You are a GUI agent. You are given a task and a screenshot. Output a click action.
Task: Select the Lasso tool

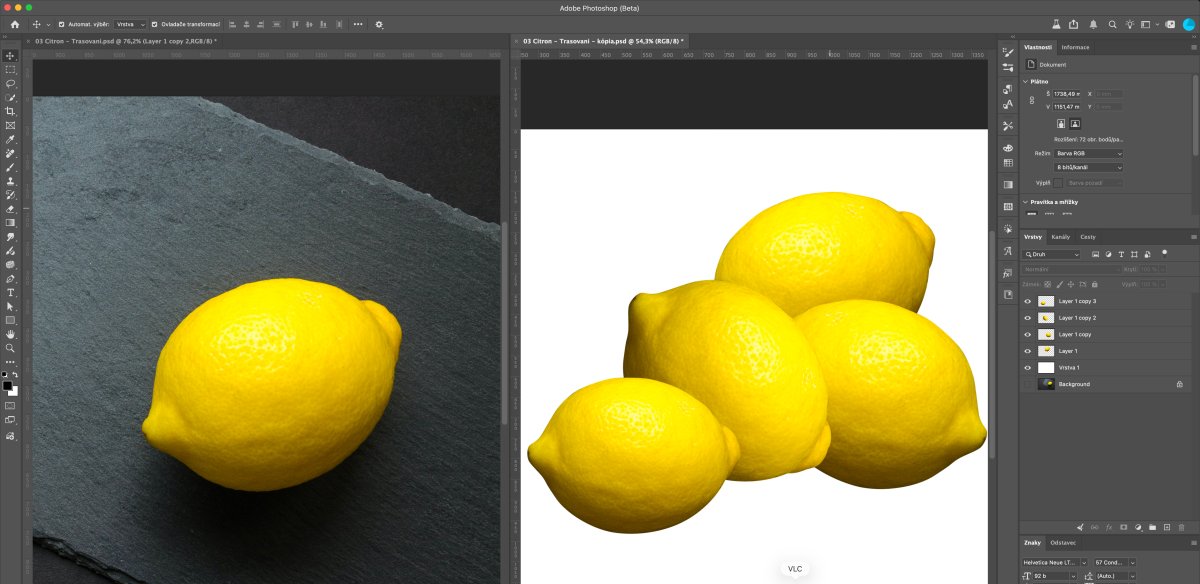tap(10, 83)
